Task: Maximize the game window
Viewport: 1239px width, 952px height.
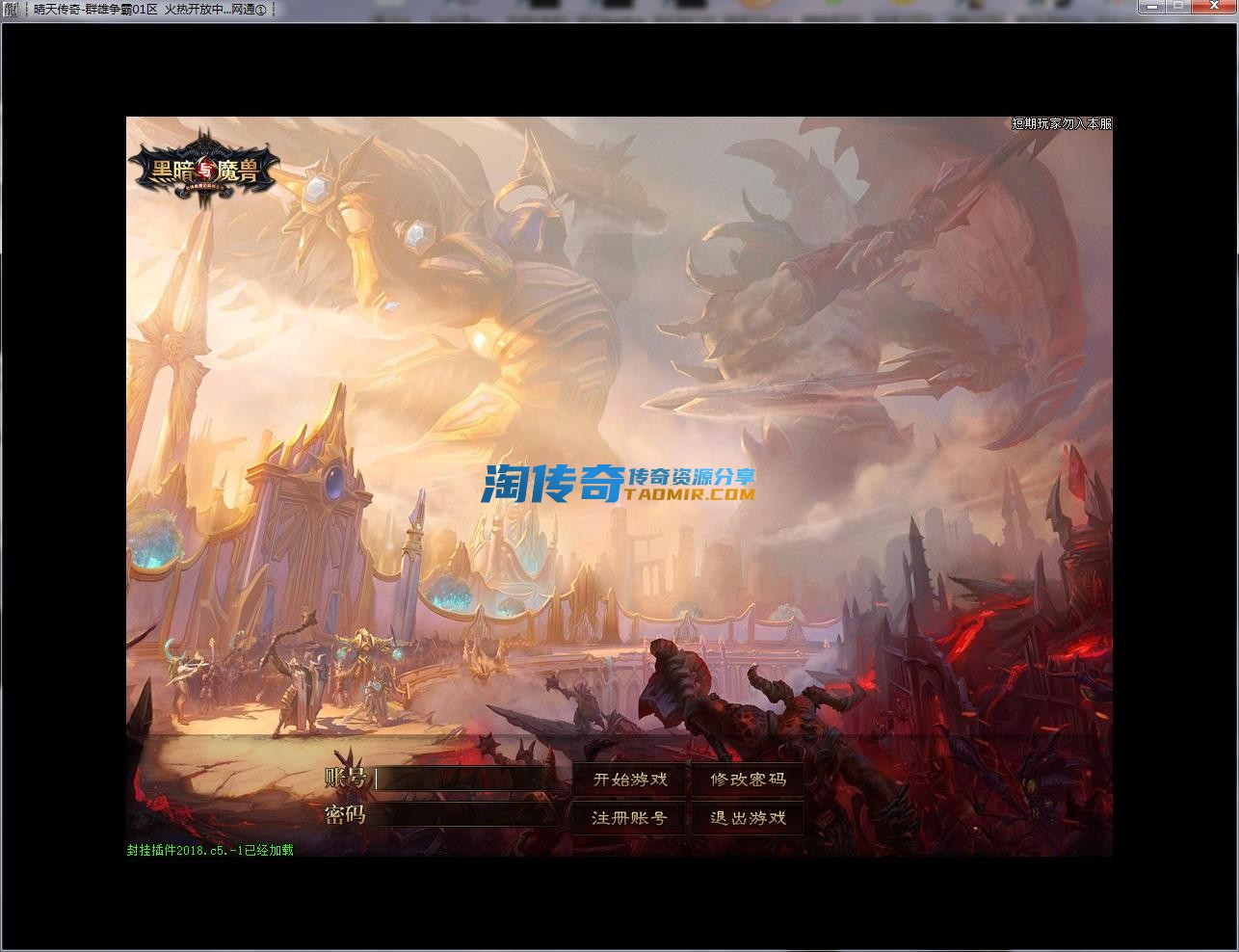Action: pyautogui.click(x=1179, y=8)
